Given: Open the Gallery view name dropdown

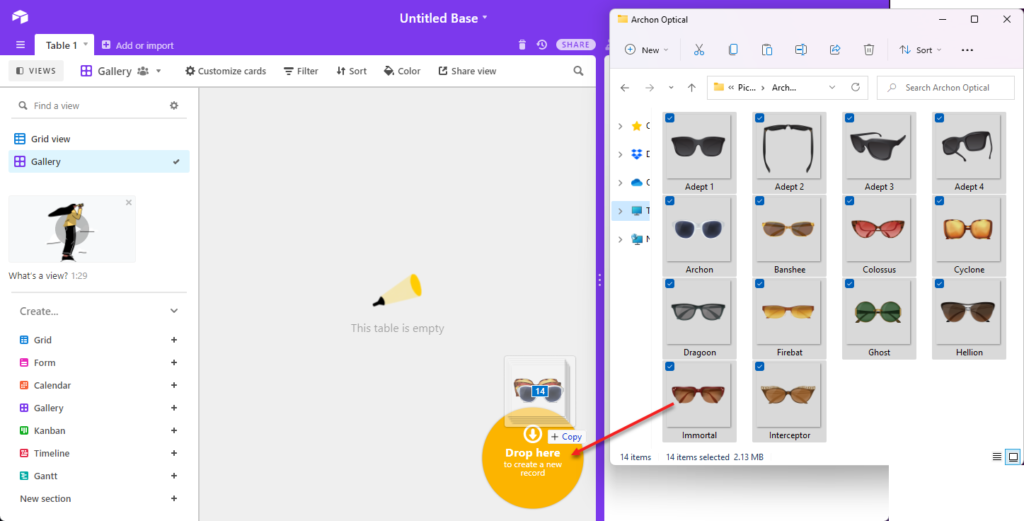Looking at the screenshot, I should 158,71.
